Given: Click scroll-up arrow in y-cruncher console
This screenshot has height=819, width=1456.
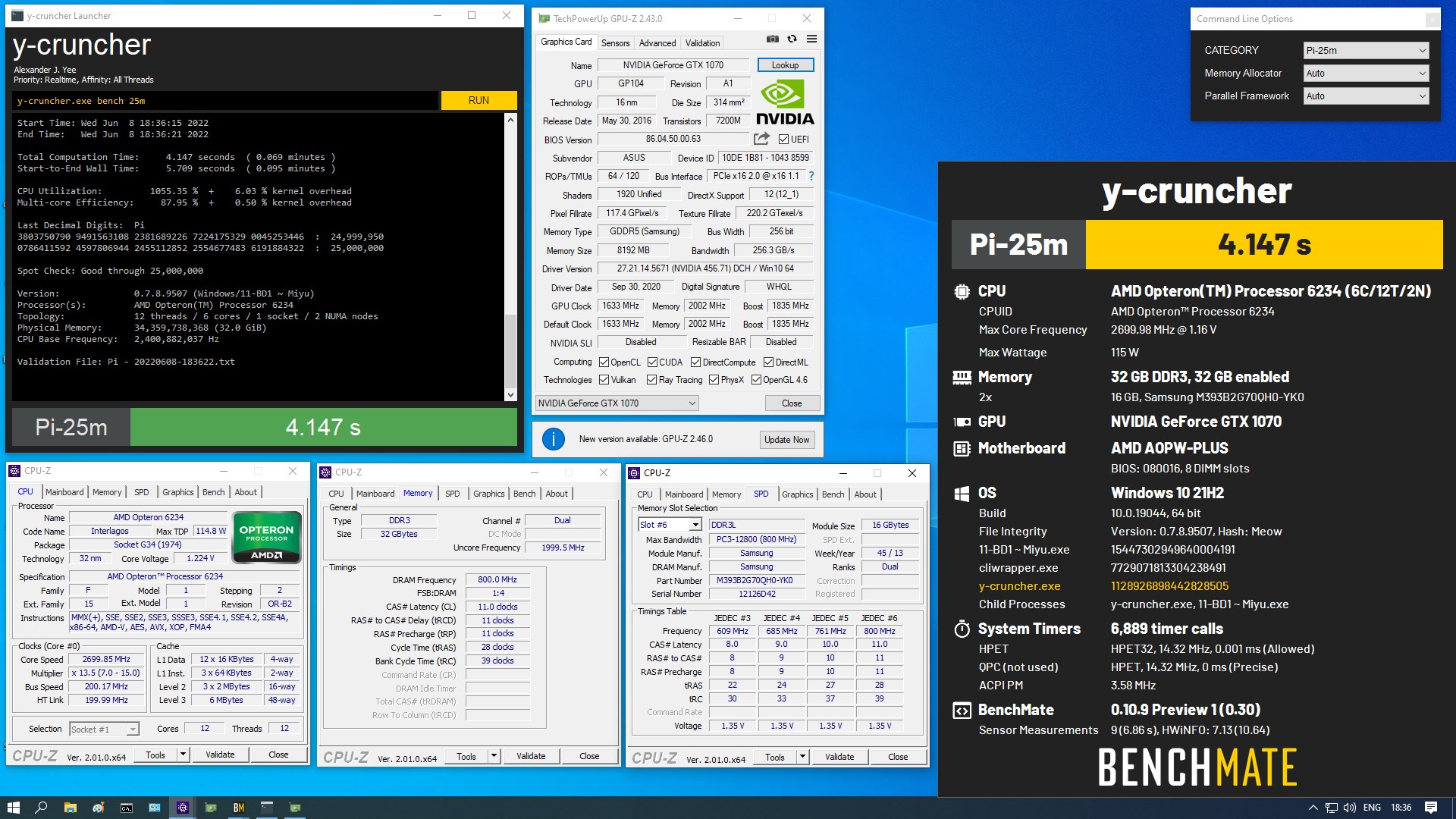Looking at the screenshot, I should (510, 120).
